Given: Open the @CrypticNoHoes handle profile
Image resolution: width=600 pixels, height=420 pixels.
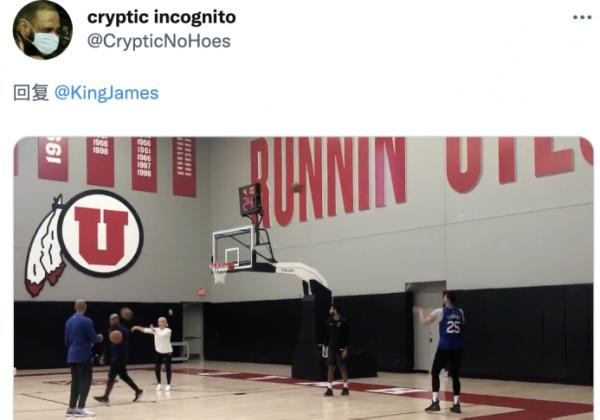Looking at the screenshot, I should coord(159,41).
